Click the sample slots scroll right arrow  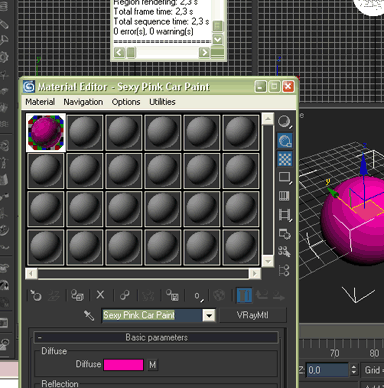coord(254,274)
